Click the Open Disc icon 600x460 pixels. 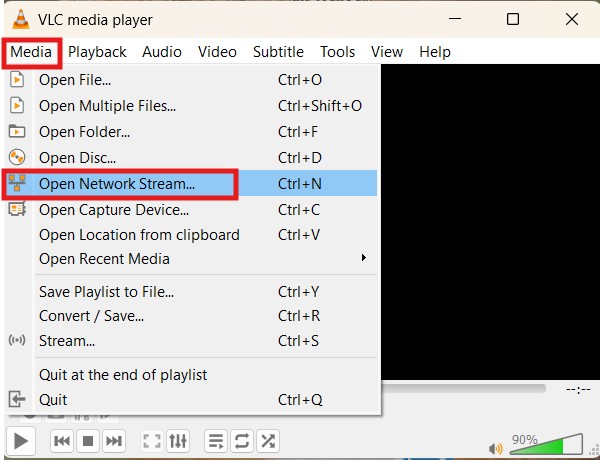pos(17,157)
